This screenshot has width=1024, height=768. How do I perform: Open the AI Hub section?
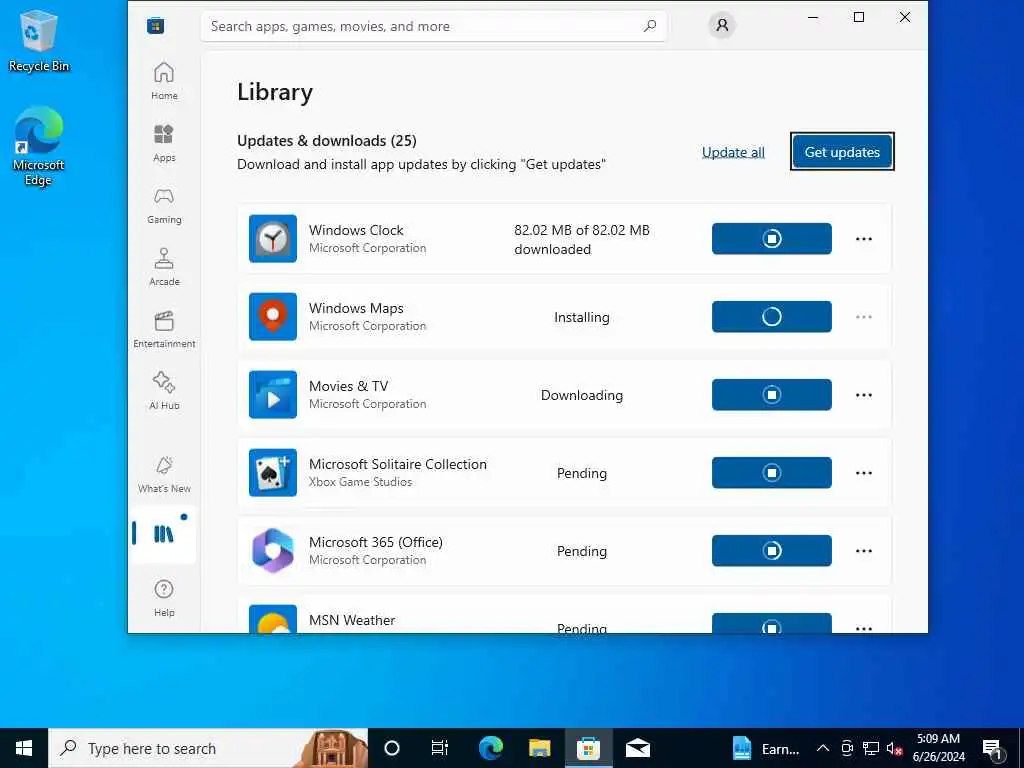tap(164, 391)
